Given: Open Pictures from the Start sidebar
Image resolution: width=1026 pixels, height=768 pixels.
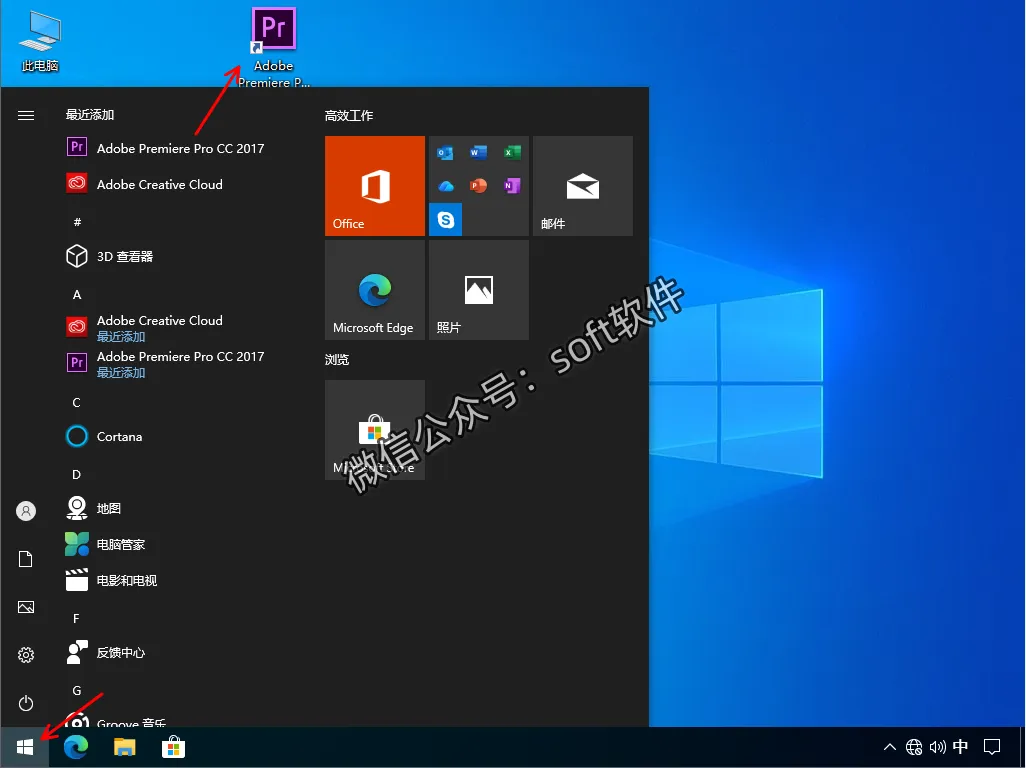Looking at the screenshot, I should [x=26, y=607].
